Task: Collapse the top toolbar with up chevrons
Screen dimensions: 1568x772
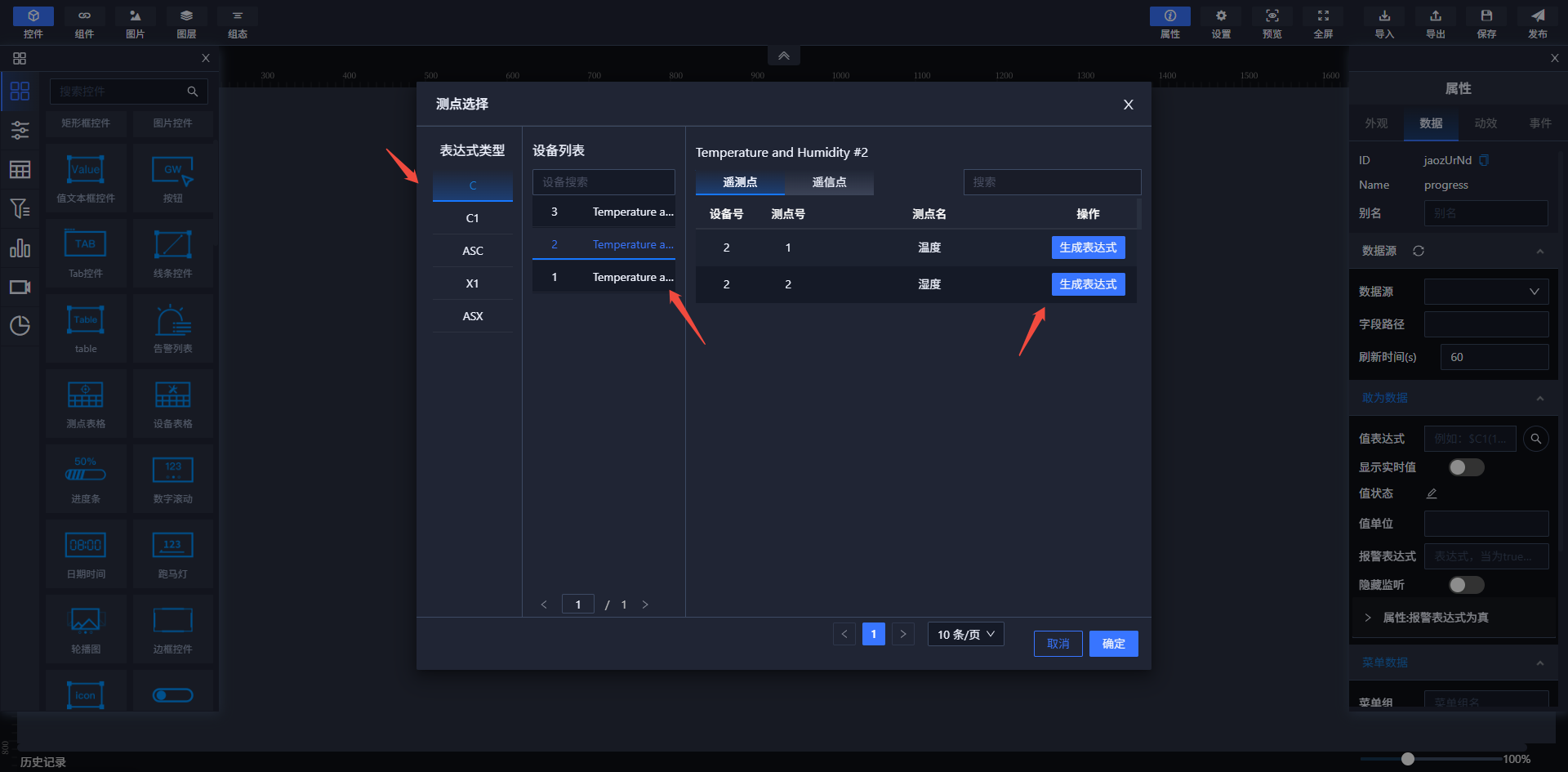Action: point(784,56)
